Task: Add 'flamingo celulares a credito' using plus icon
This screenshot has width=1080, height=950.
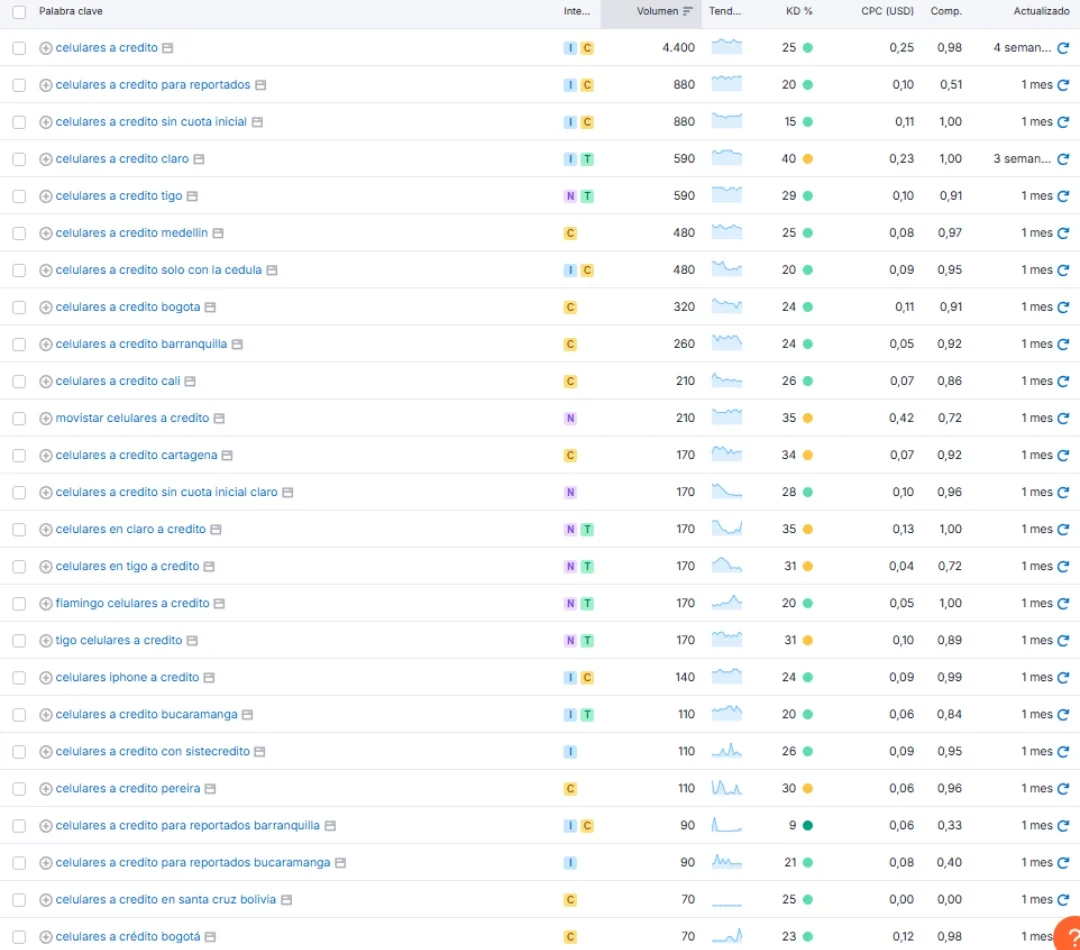Action: click(45, 604)
